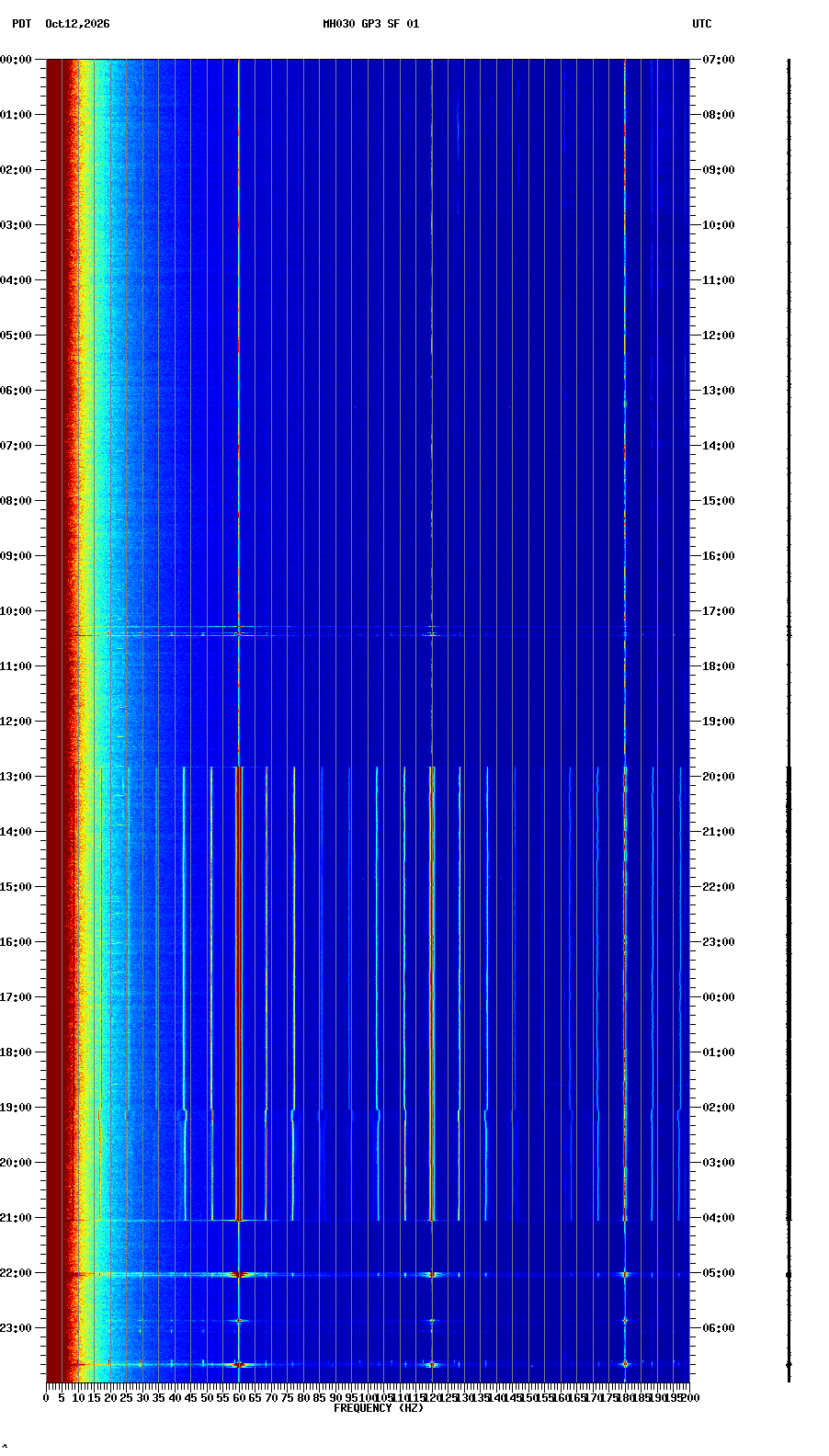Image resolution: width=829 pixels, height=1456 pixels.
Task: Select 11:00 on the left PDT axis
Action: (17, 666)
